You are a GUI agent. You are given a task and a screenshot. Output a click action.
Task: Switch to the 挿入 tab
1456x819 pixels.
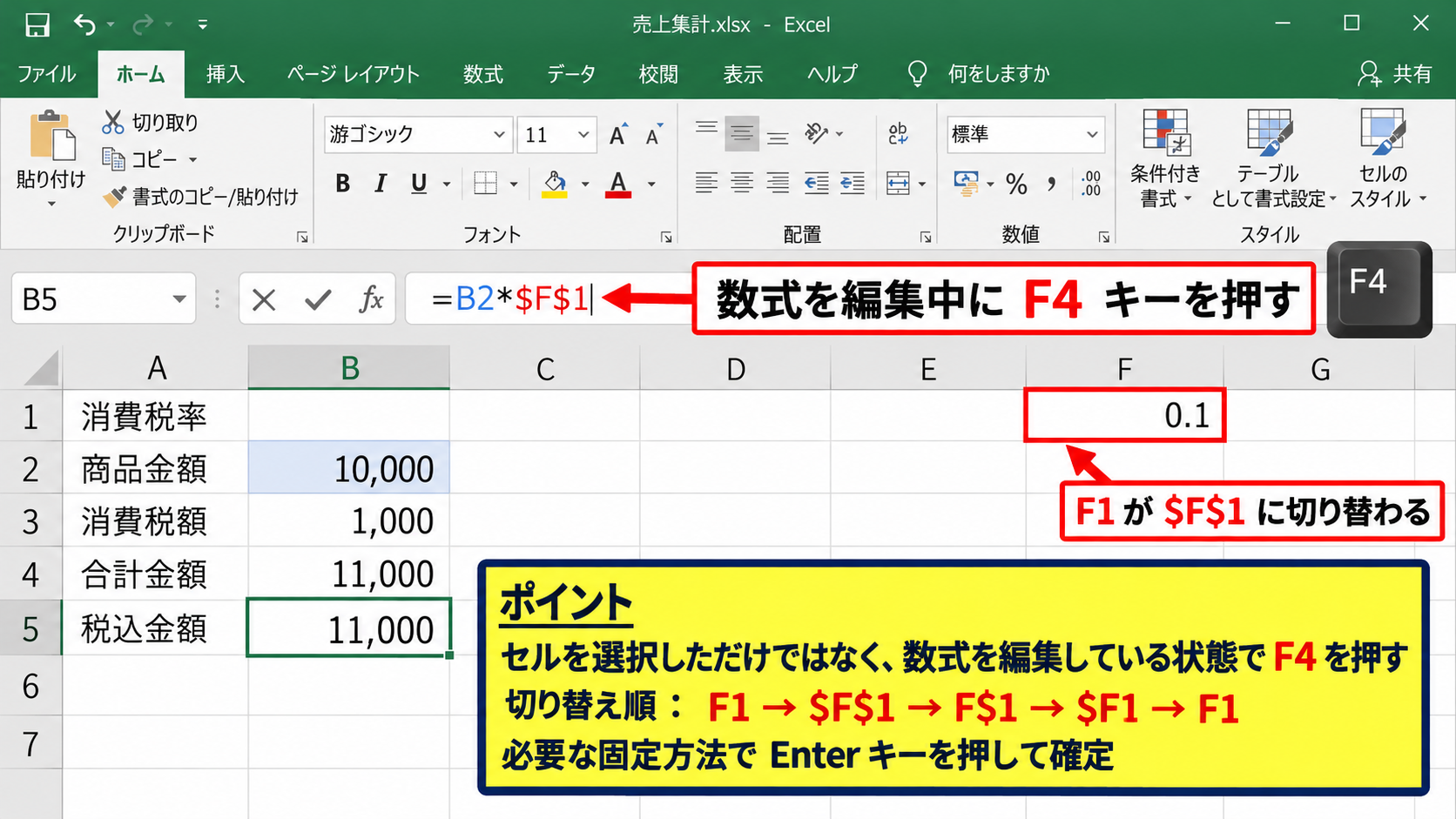tap(225, 75)
